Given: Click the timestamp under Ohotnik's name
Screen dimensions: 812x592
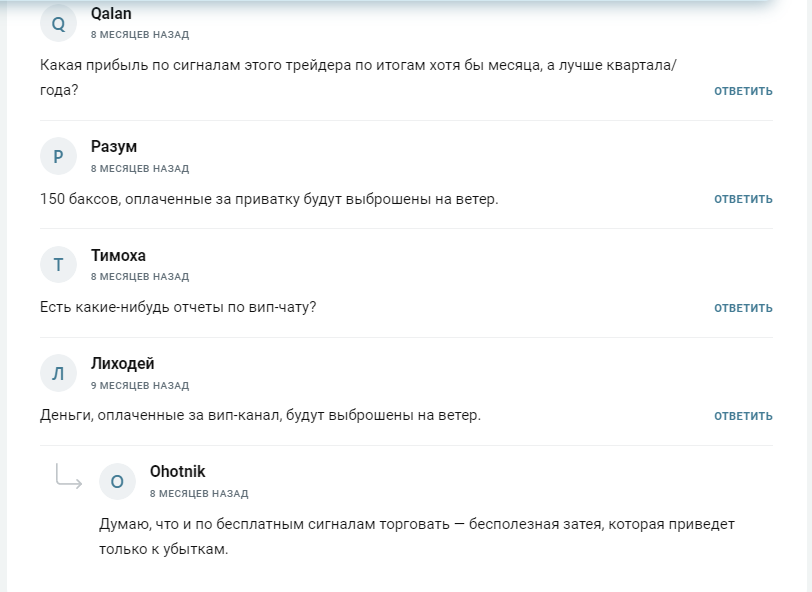Looking at the screenshot, I should (x=199, y=494).
